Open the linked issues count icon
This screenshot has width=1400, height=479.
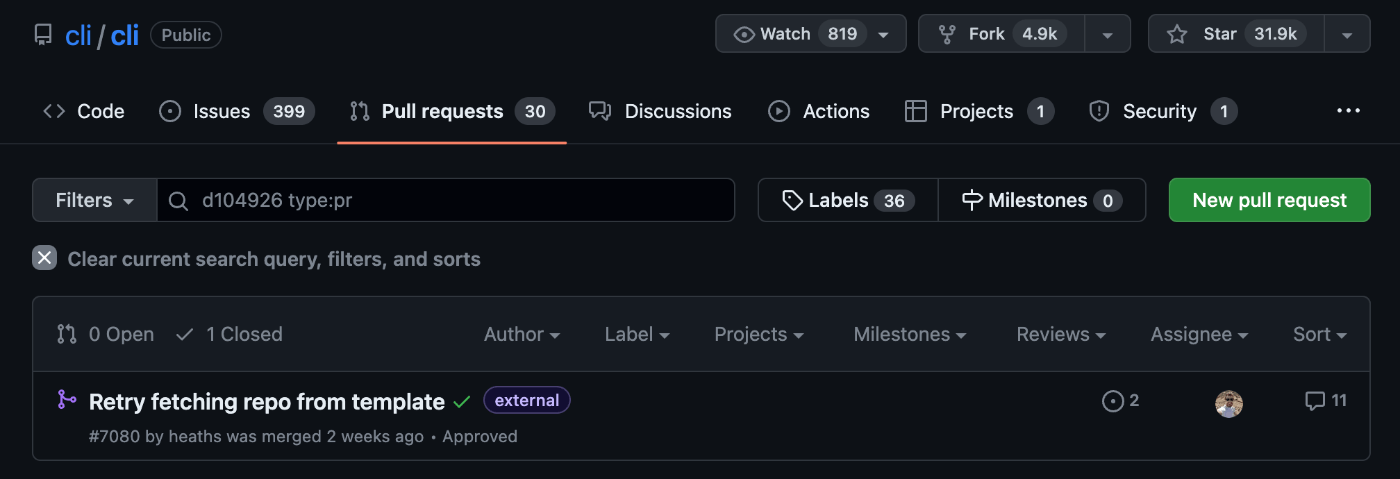point(1112,401)
